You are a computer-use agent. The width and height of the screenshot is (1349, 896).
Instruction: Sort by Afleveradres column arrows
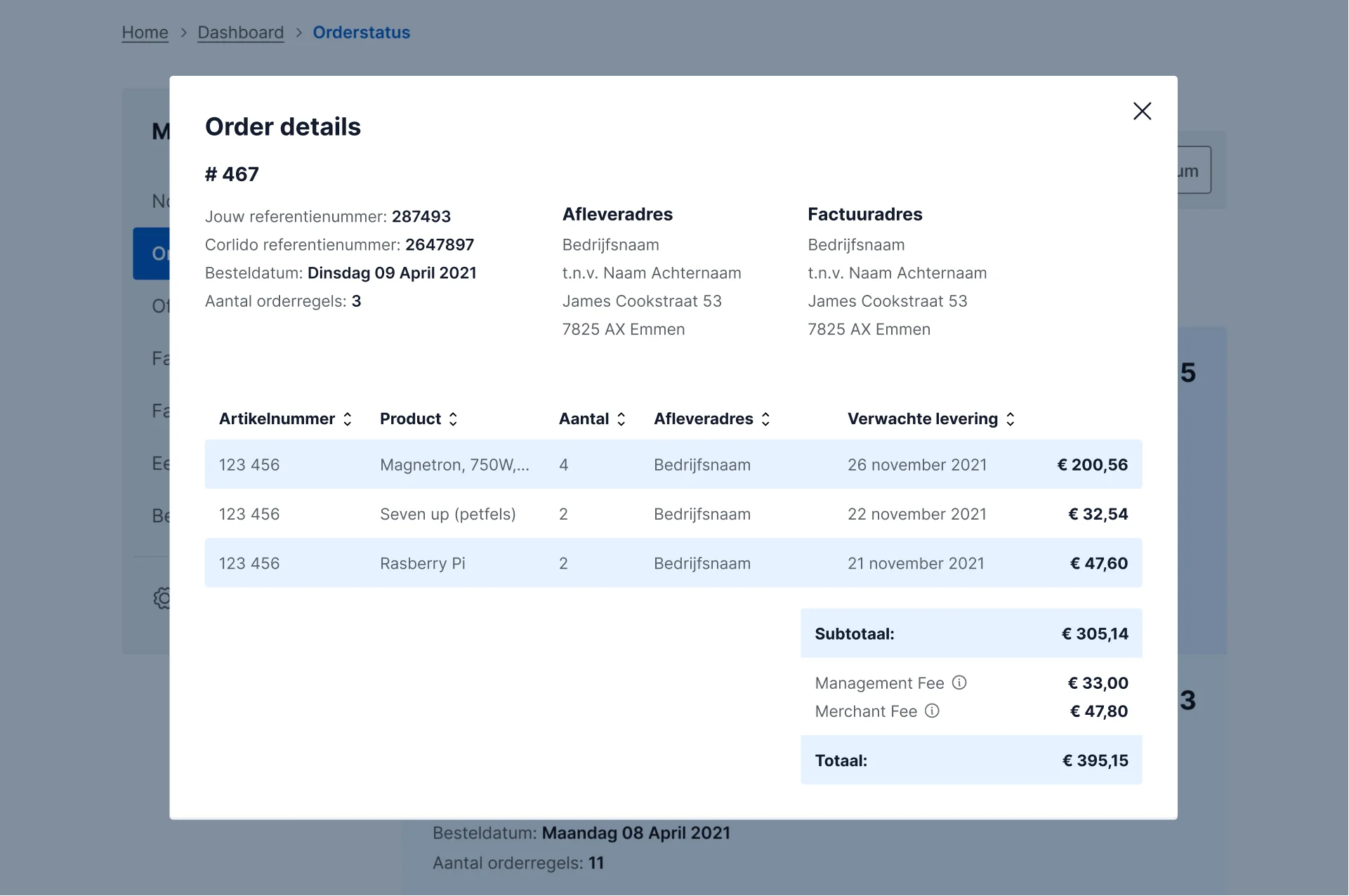click(x=766, y=419)
